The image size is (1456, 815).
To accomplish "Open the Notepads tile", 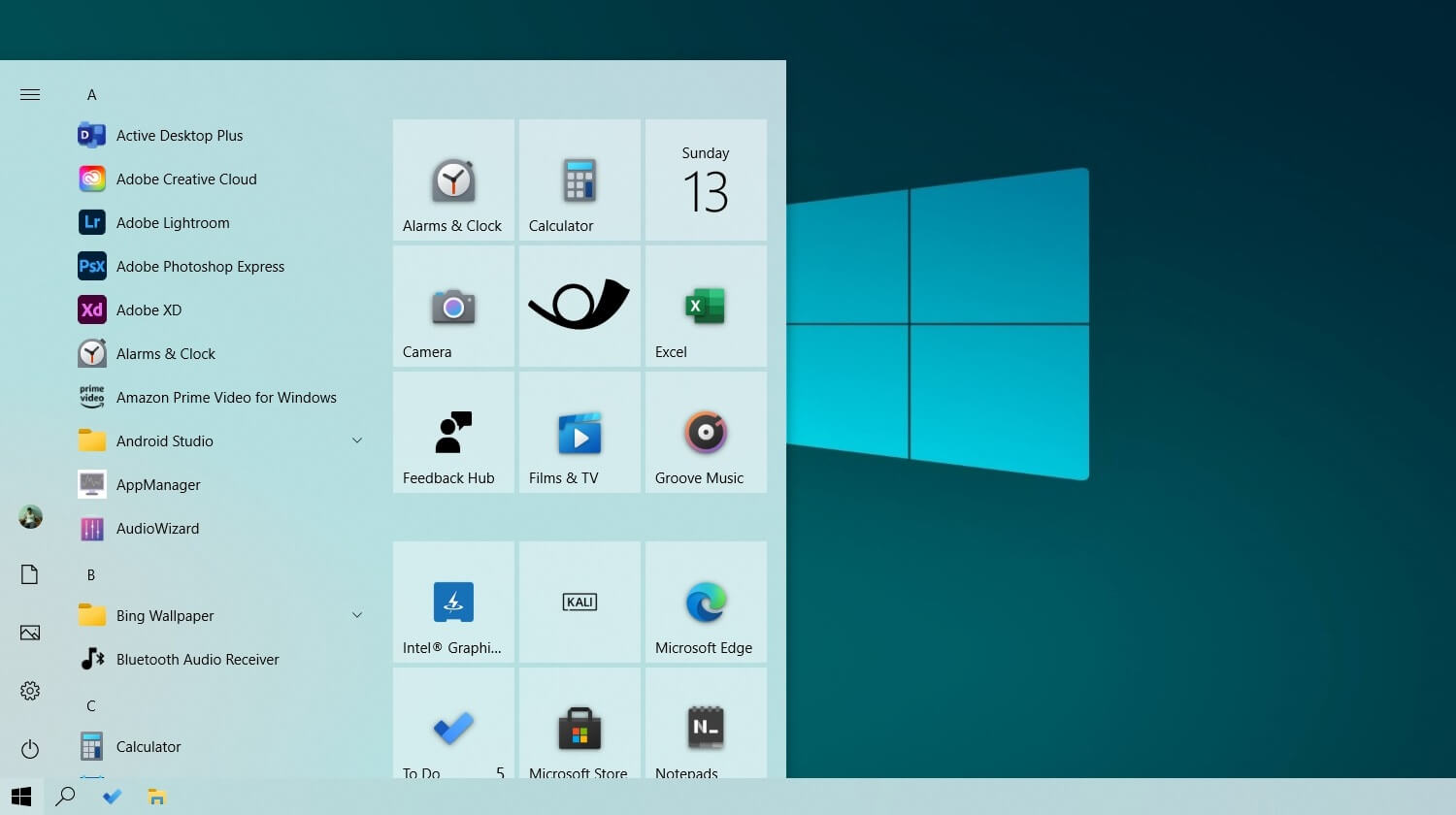I will pyautogui.click(x=706, y=723).
